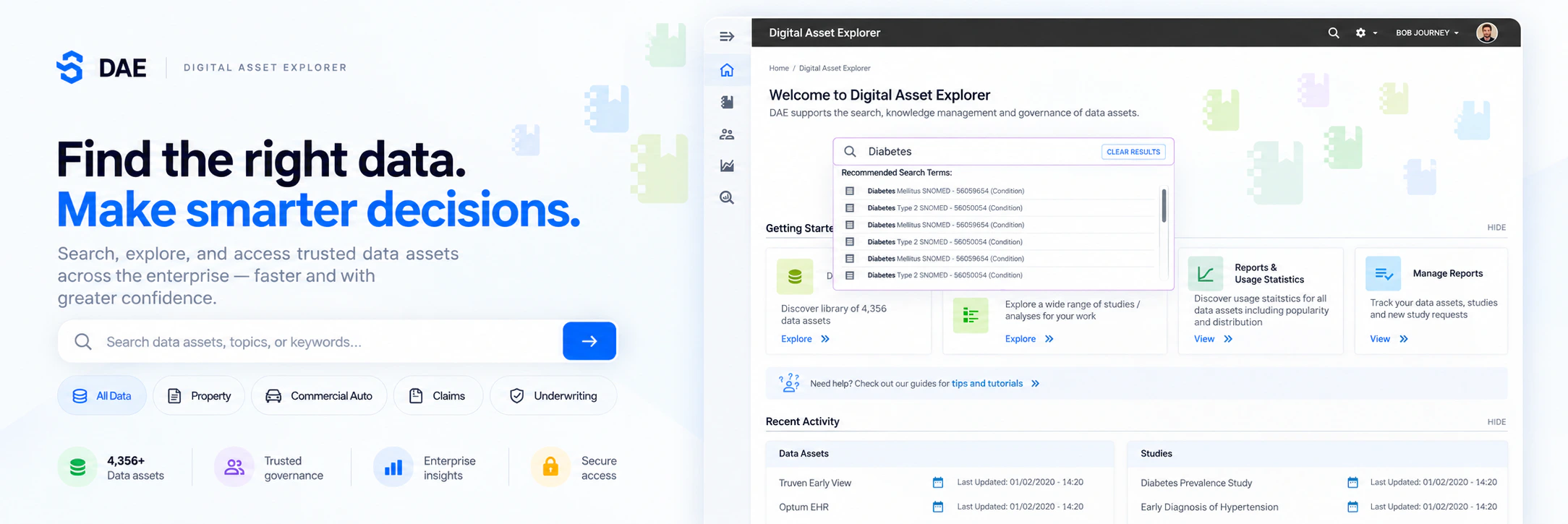Click the calendar icon beside Truven Early View
Image resolution: width=1568 pixels, height=524 pixels.
point(938,482)
